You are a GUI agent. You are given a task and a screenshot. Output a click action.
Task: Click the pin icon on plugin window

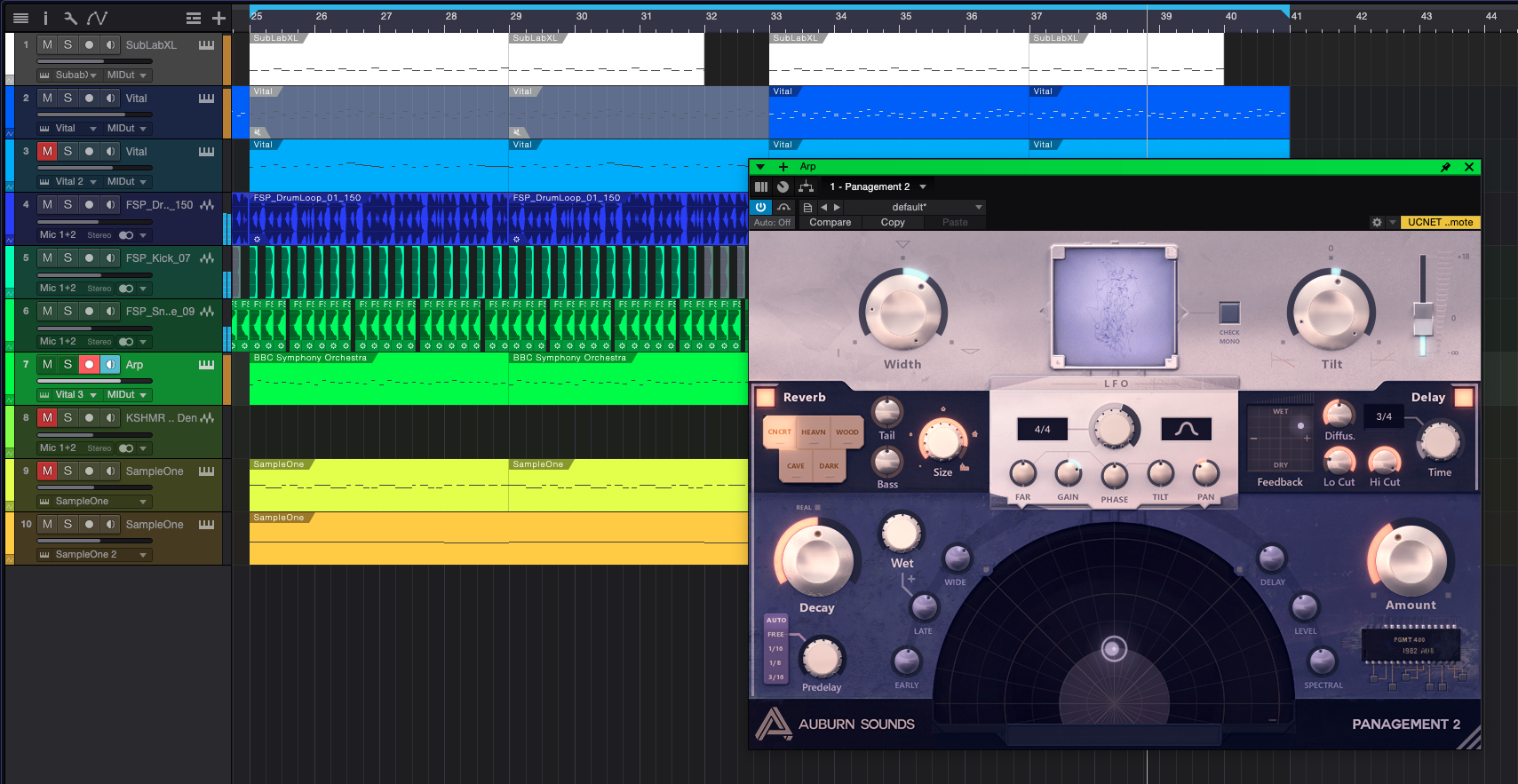coord(1445,167)
